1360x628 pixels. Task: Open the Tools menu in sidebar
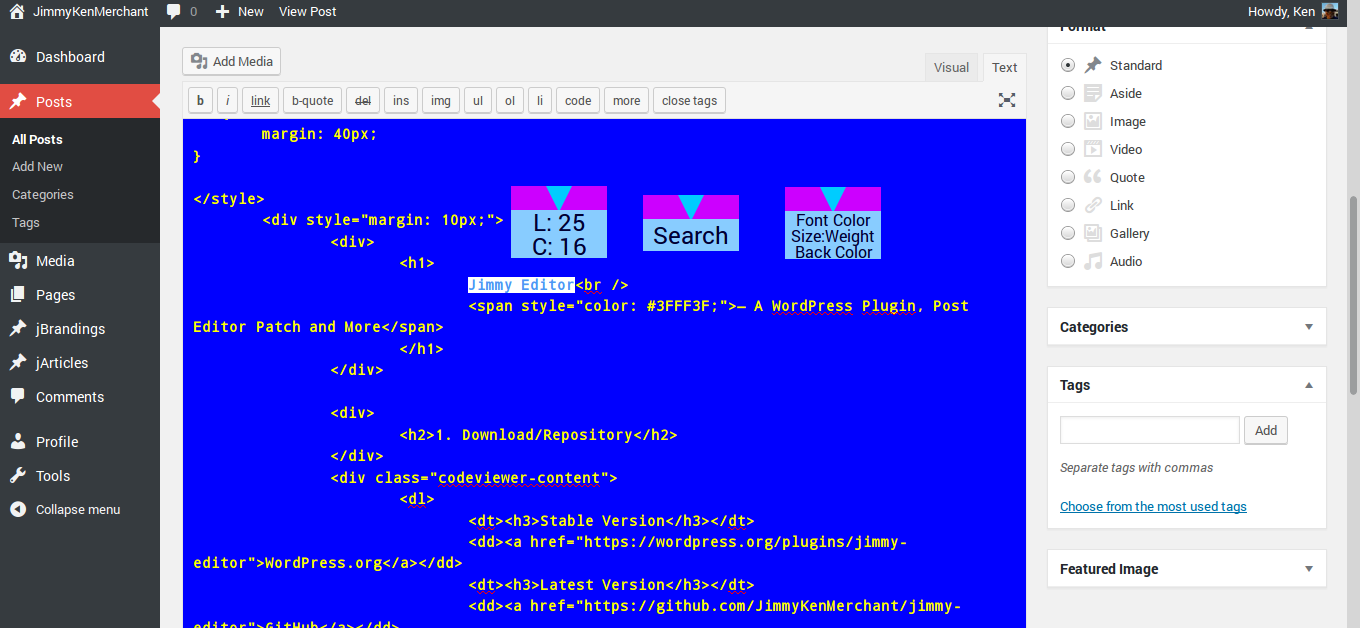52,476
